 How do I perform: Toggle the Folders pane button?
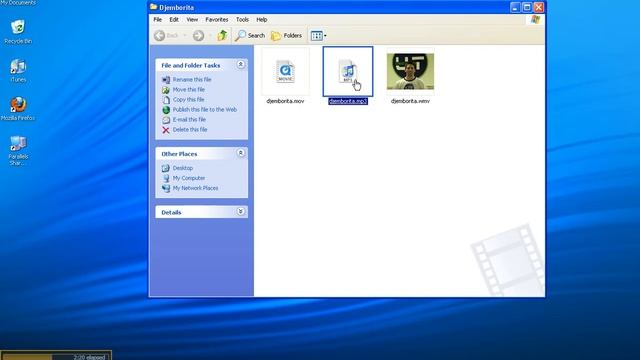pyautogui.click(x=286, y=36)
